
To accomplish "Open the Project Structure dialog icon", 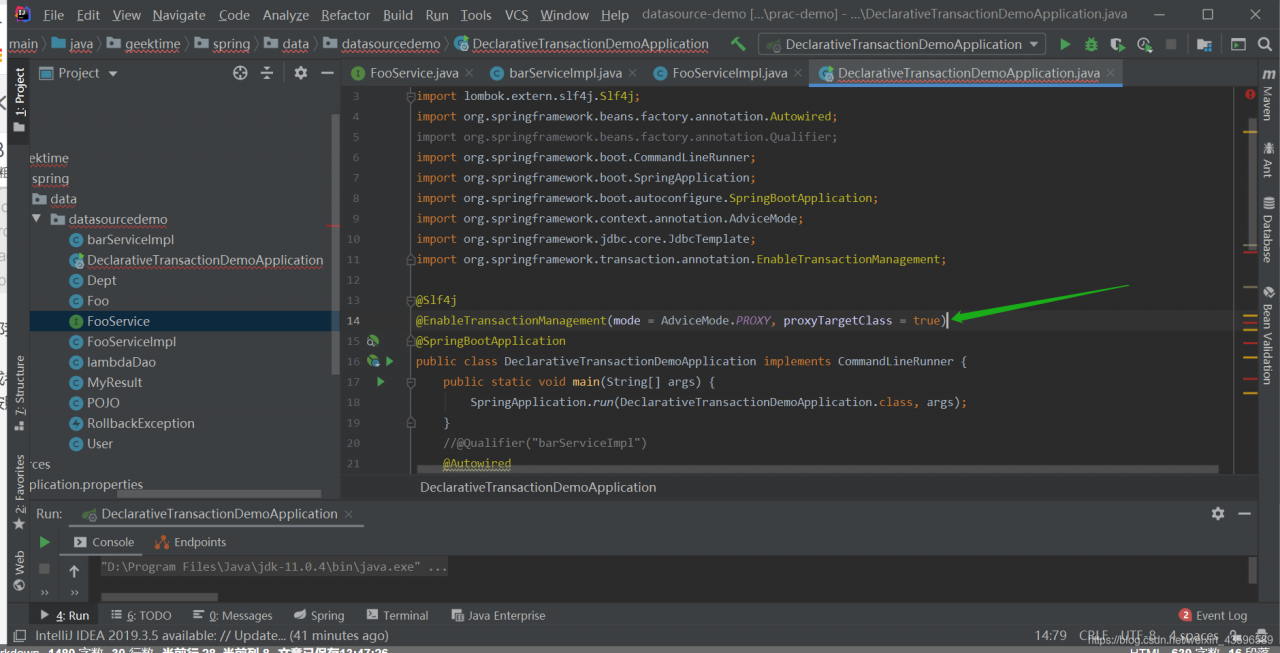I will (x=1205, y=44).
